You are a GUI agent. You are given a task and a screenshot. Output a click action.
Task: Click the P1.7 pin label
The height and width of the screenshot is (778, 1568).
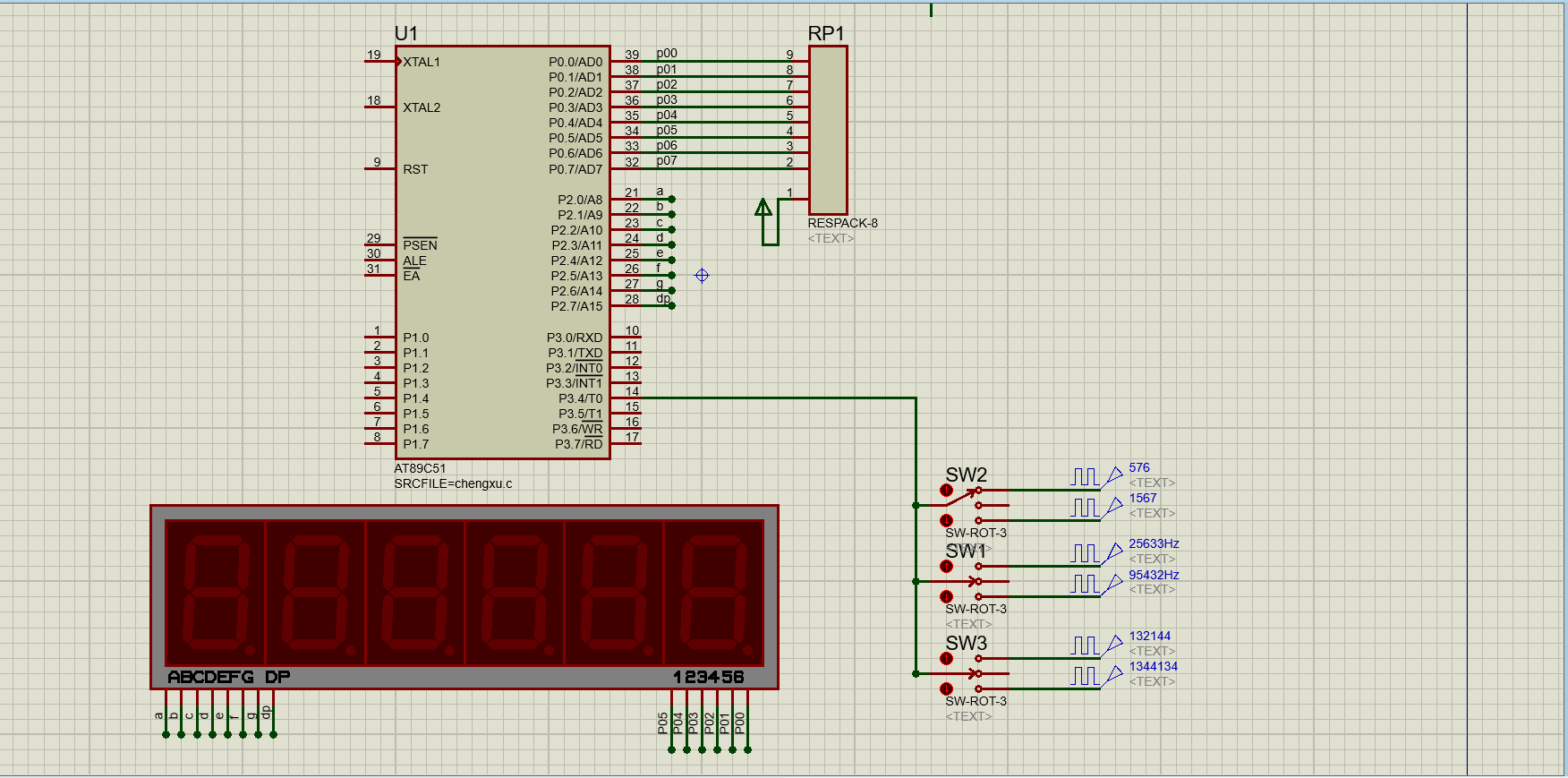415,444
